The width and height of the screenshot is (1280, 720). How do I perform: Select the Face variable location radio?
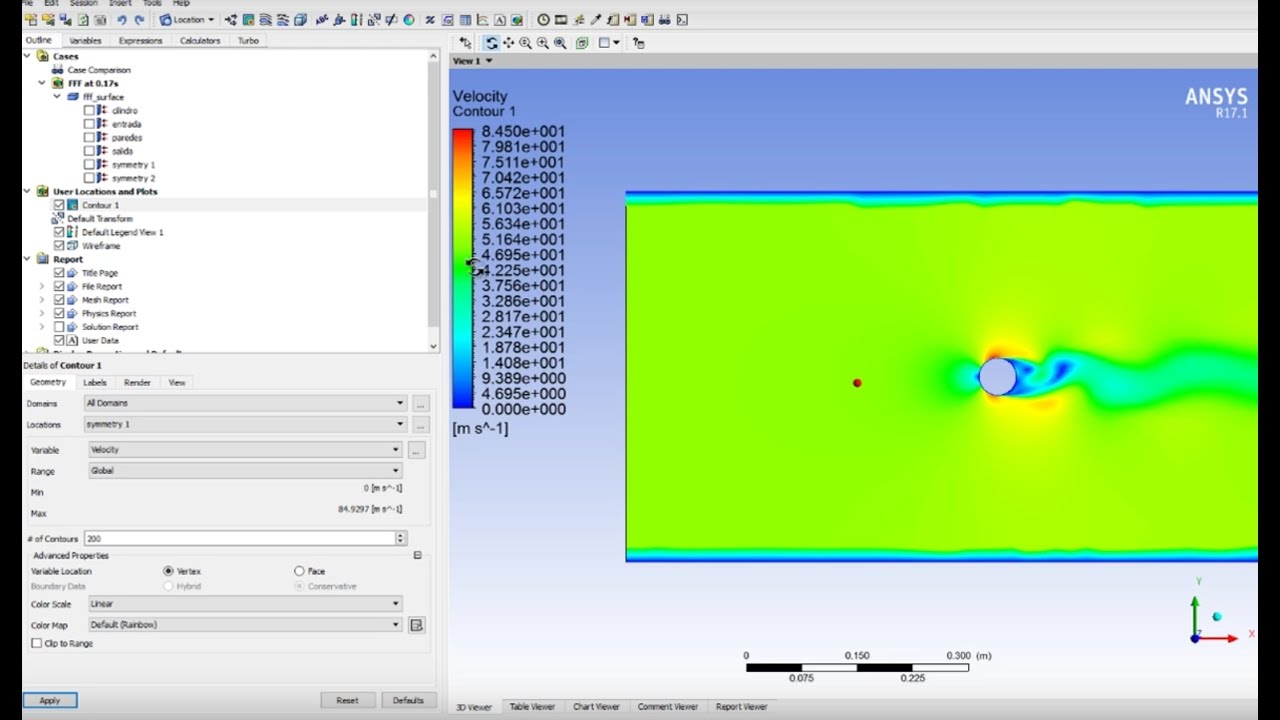299,571
